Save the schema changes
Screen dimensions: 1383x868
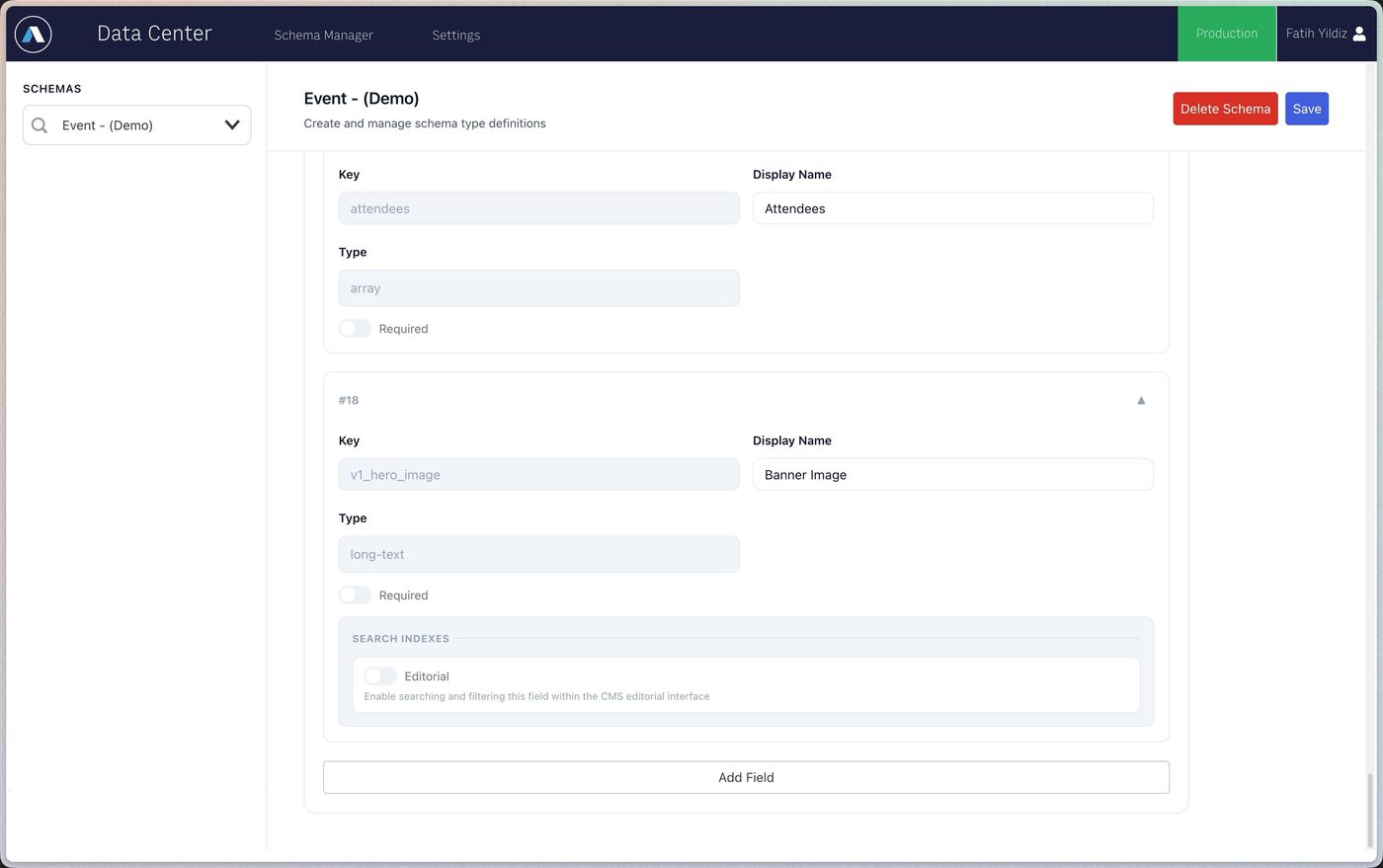point(1306,109)
